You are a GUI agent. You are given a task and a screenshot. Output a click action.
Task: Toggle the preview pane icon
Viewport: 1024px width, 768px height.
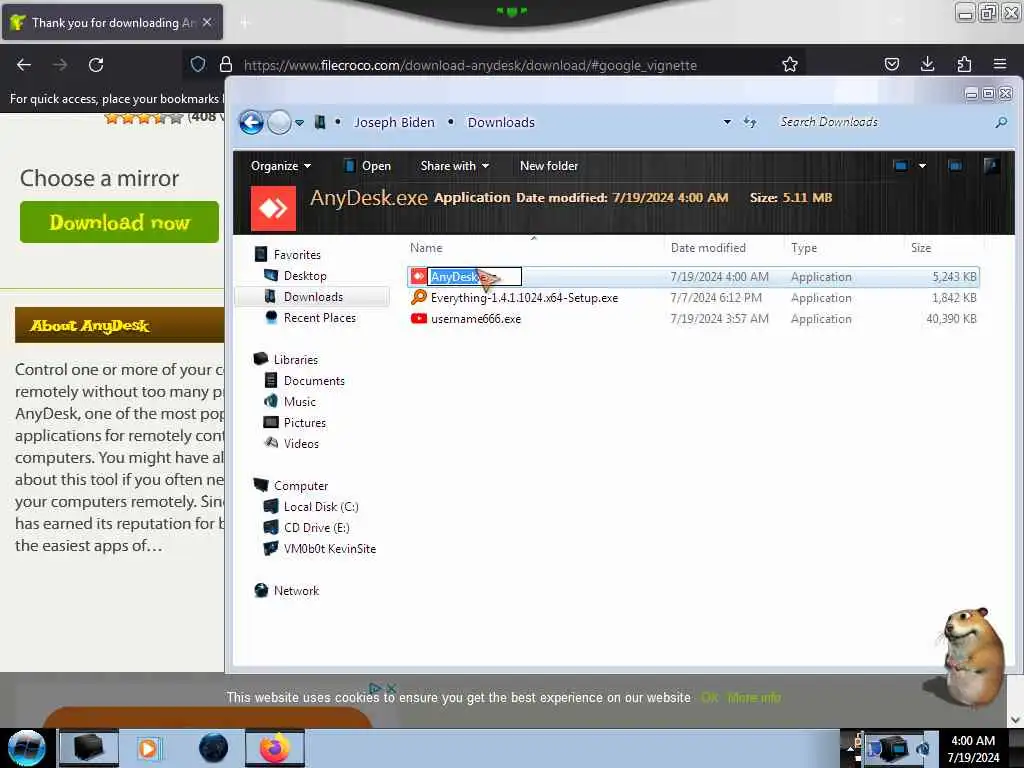(x=955, y=166)
